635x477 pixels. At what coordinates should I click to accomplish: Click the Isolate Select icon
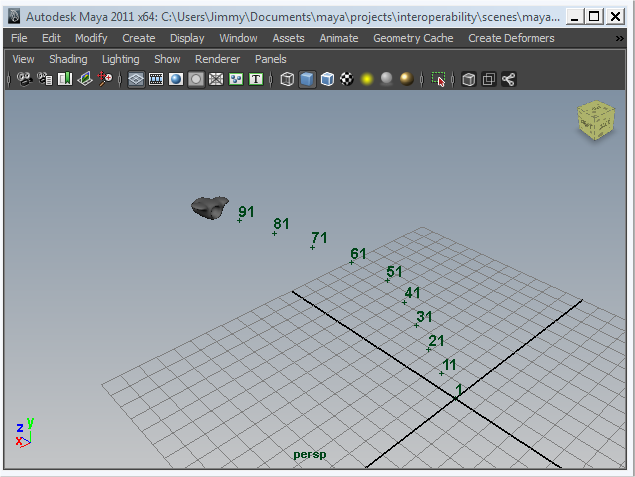[x=438, y=79]
